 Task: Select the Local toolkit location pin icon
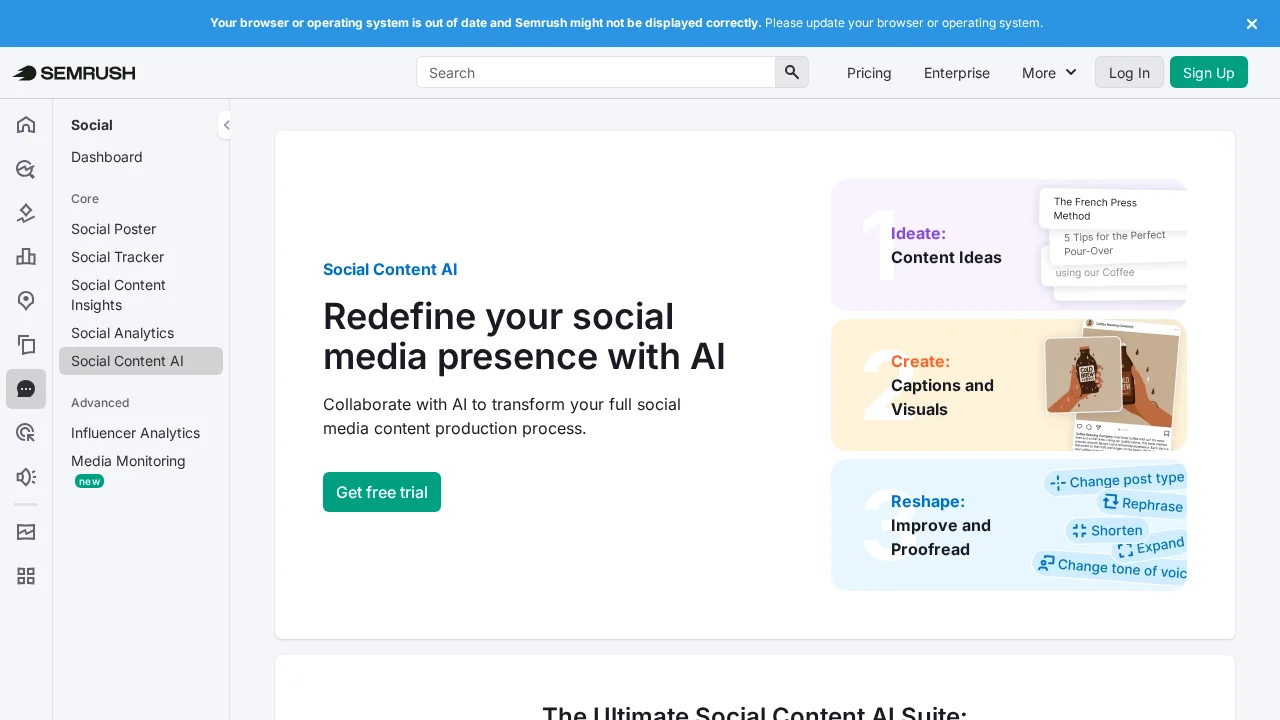click(x=26, y=301)
